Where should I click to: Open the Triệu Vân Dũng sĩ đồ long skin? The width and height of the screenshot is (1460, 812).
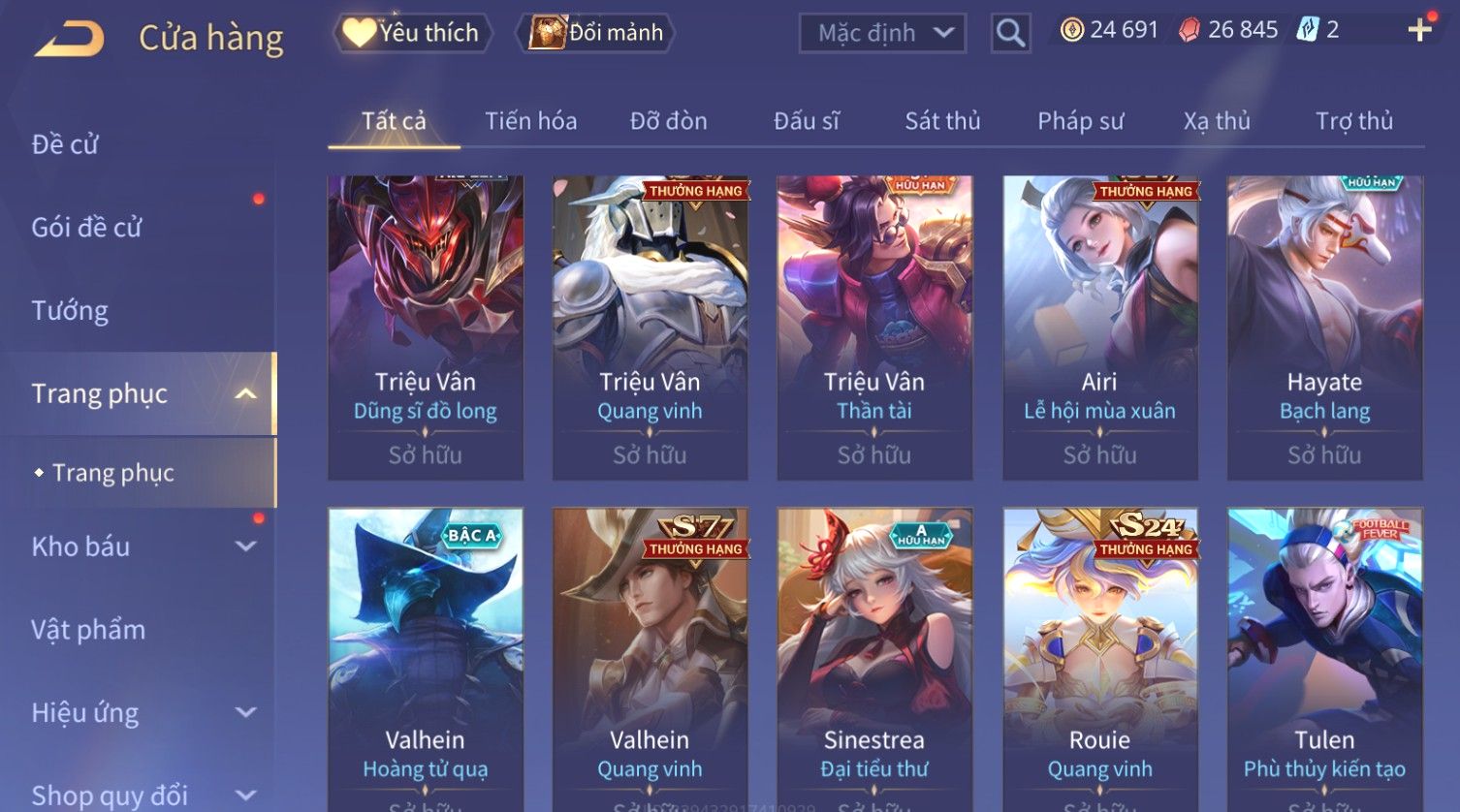click(x=426, y=328)
